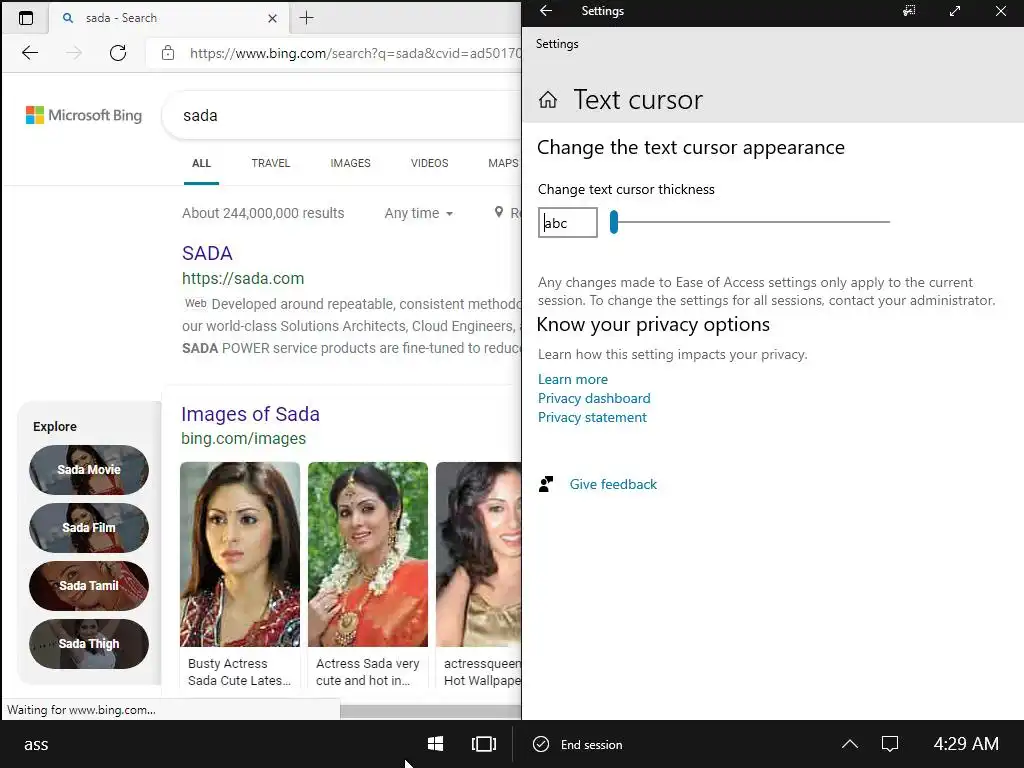Click the 'abc' text cursor preview box

pyautogui.click(x=568, y=223)
